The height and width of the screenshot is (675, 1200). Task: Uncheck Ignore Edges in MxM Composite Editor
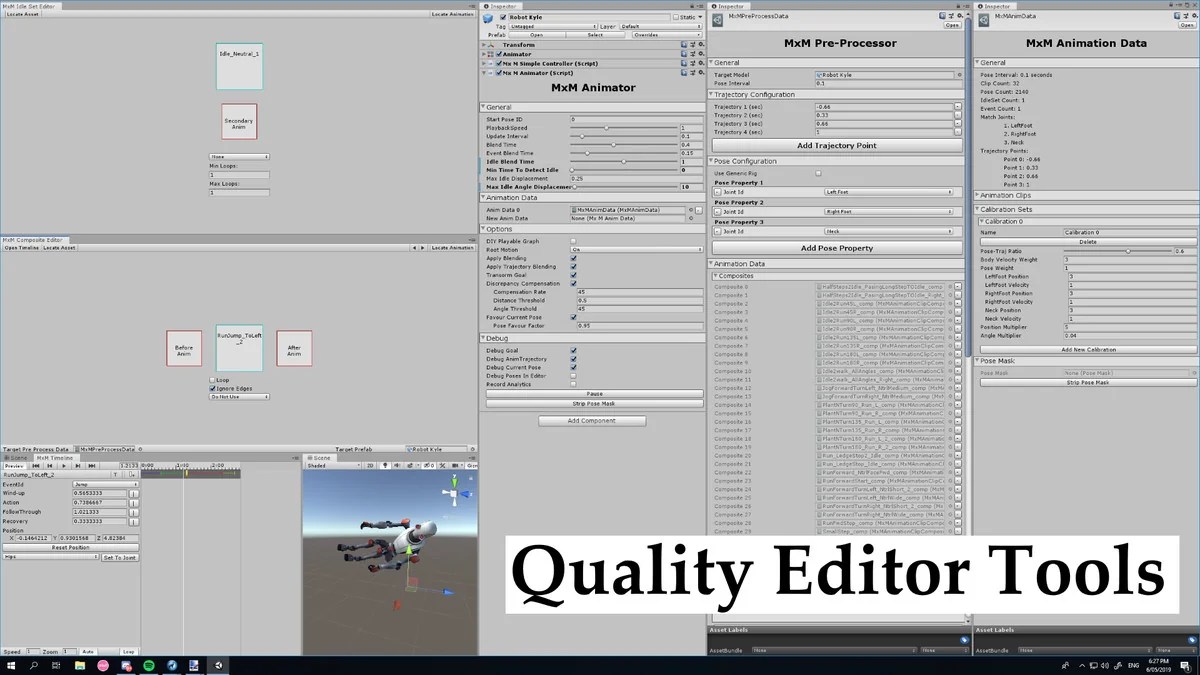(x=212, y=390)
